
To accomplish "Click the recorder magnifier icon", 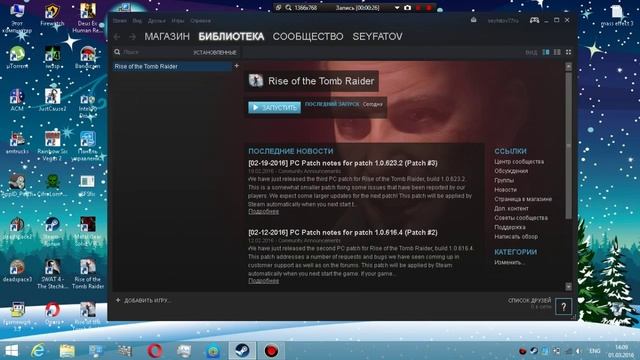I will pos(289,8).
